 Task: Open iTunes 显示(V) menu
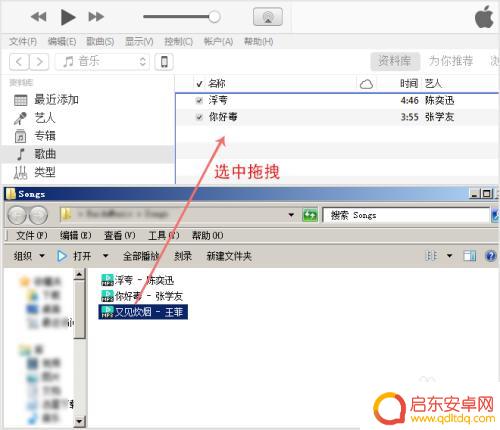(x=139, y=42)
